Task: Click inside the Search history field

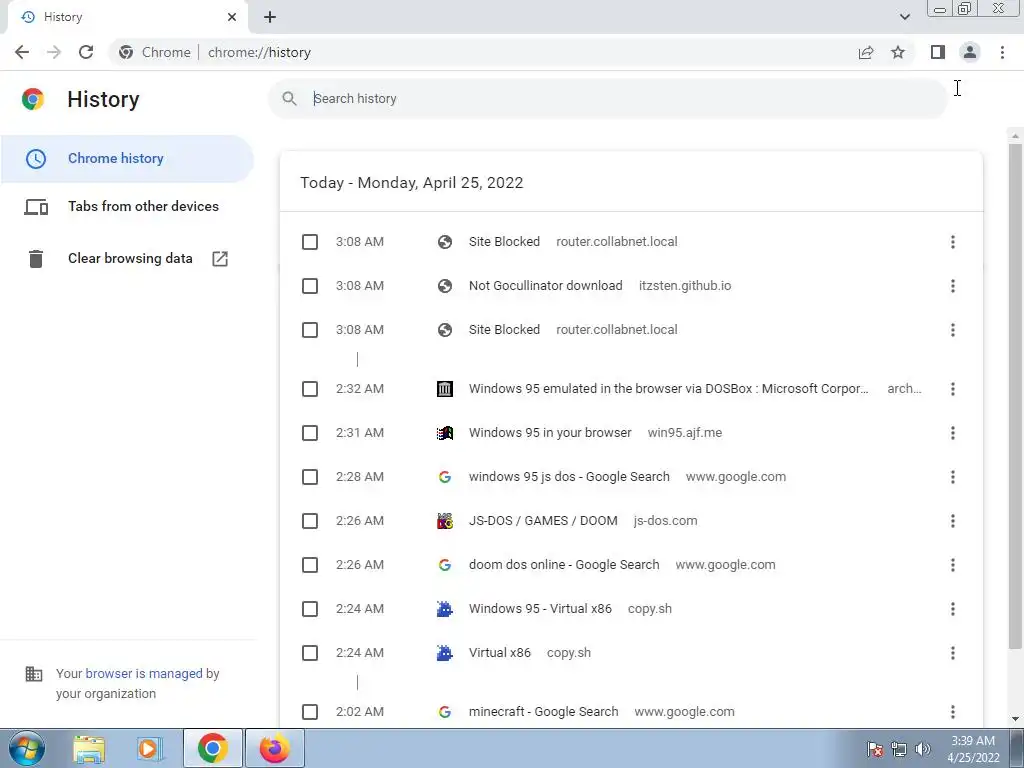Action: click(607, 99)
